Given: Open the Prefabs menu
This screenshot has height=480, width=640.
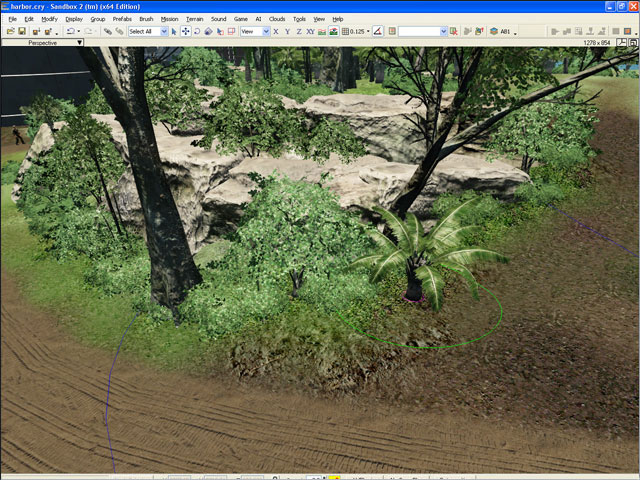Looking at the screenshot, I should click(x=122, y=19).
